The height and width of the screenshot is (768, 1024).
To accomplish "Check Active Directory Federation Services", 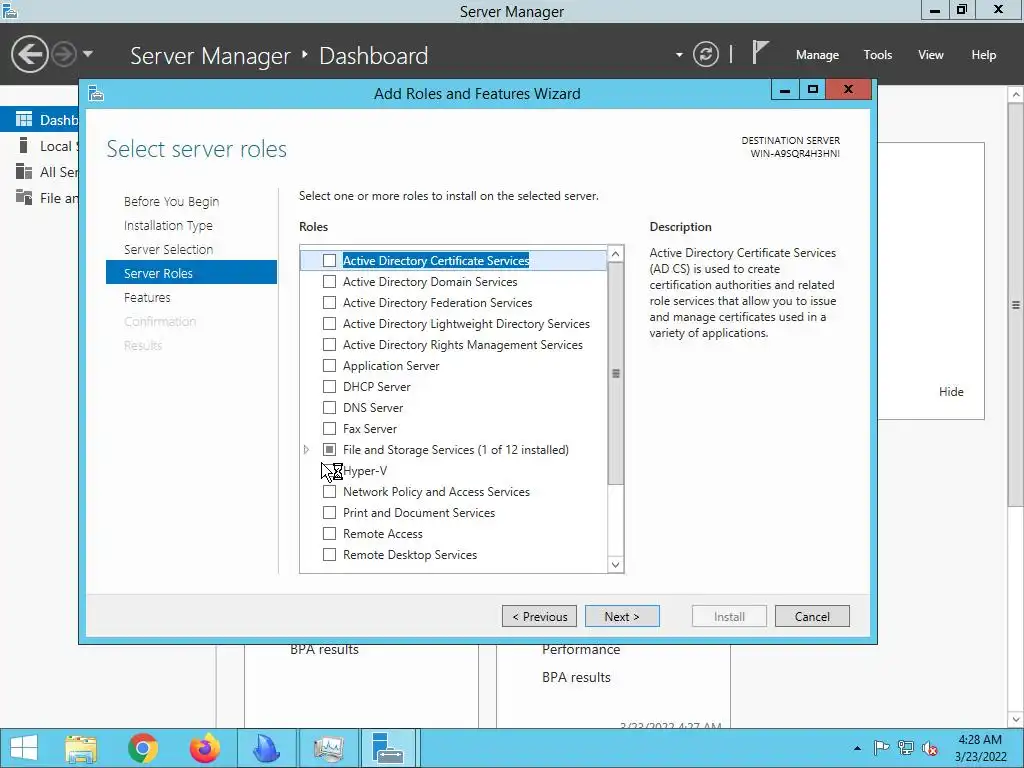I will click(330, 302).
